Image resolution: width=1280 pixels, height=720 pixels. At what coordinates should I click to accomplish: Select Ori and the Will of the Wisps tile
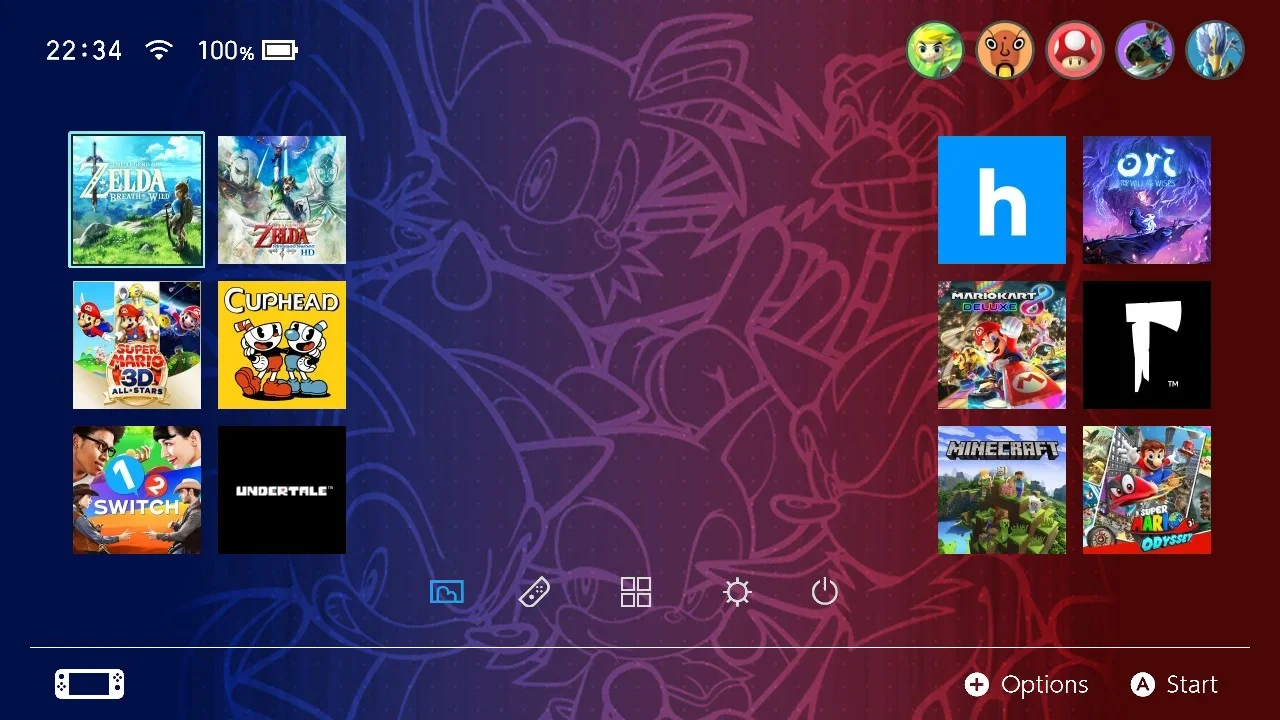point(1147,200)
